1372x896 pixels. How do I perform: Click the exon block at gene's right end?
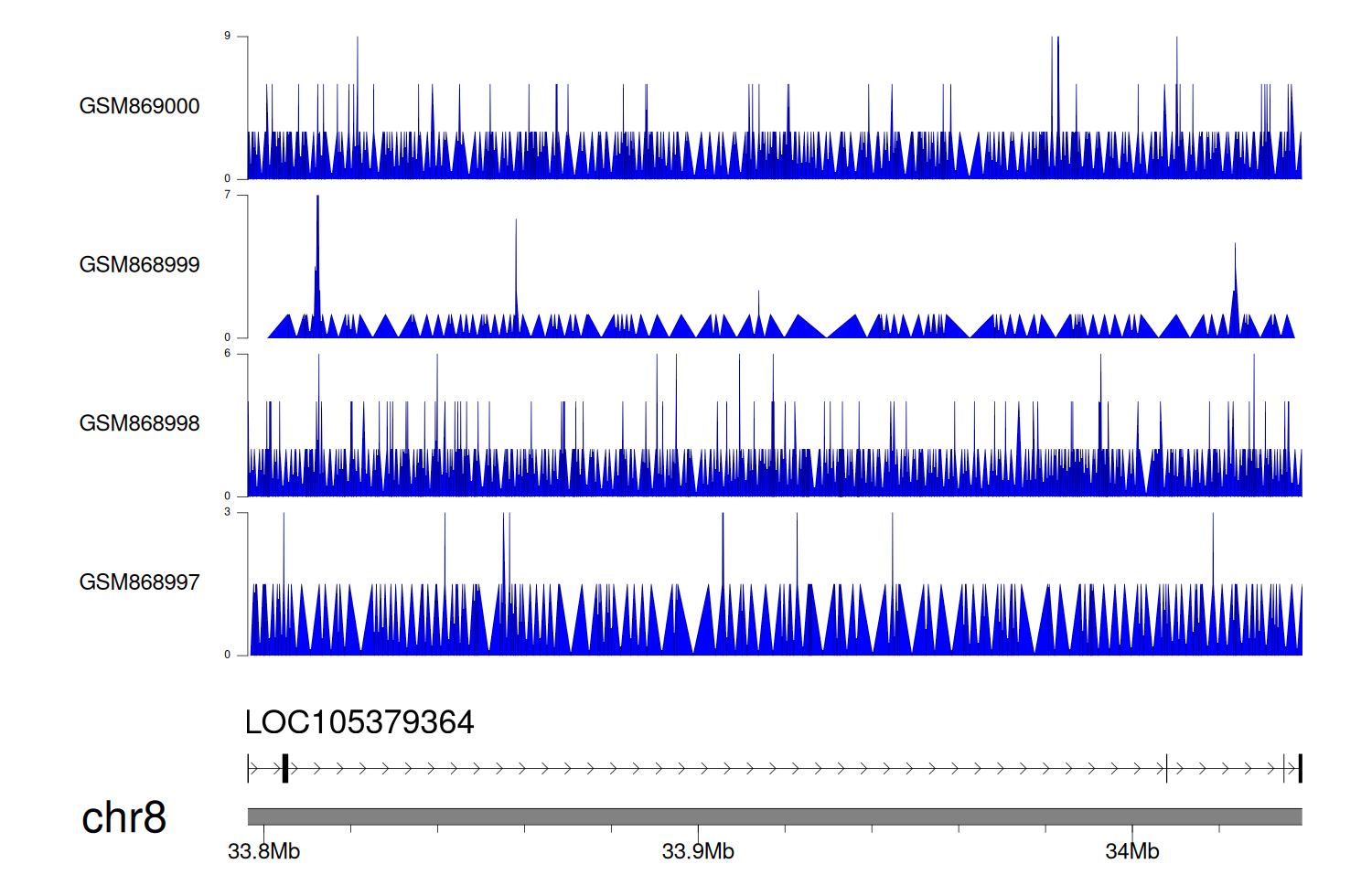[1300, 768]
